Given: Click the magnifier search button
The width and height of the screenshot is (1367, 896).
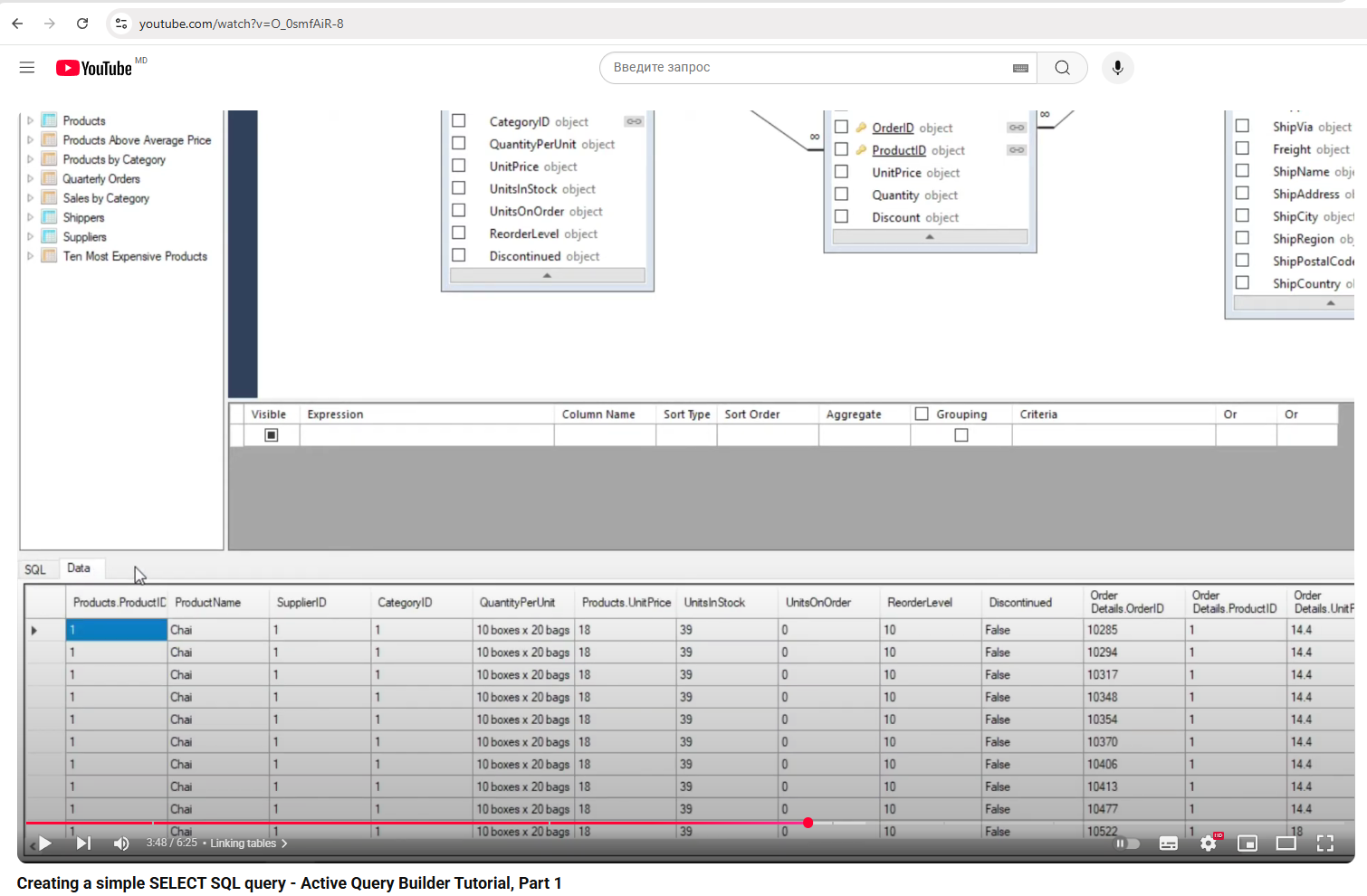Looking at the screenshot, I should 1062,68.
